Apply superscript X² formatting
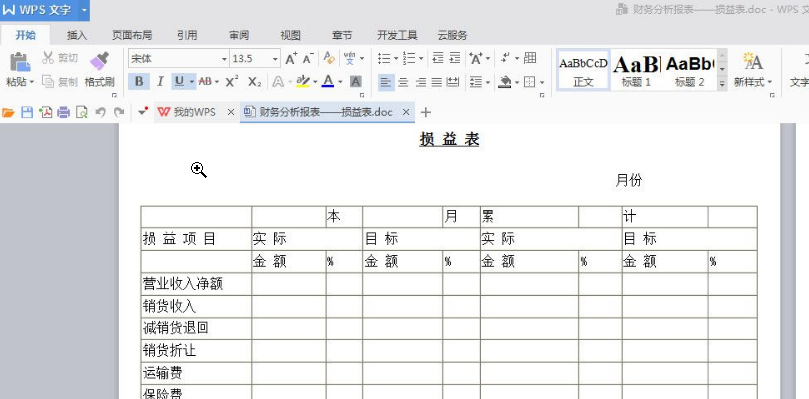The image size is (809, 399). tap(232, 81)
